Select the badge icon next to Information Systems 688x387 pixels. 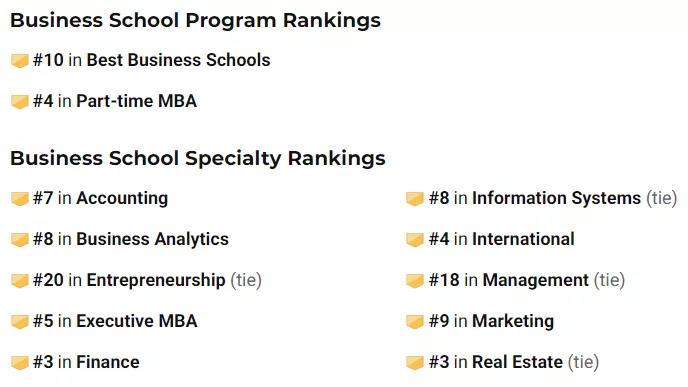(x=415, y=199)
